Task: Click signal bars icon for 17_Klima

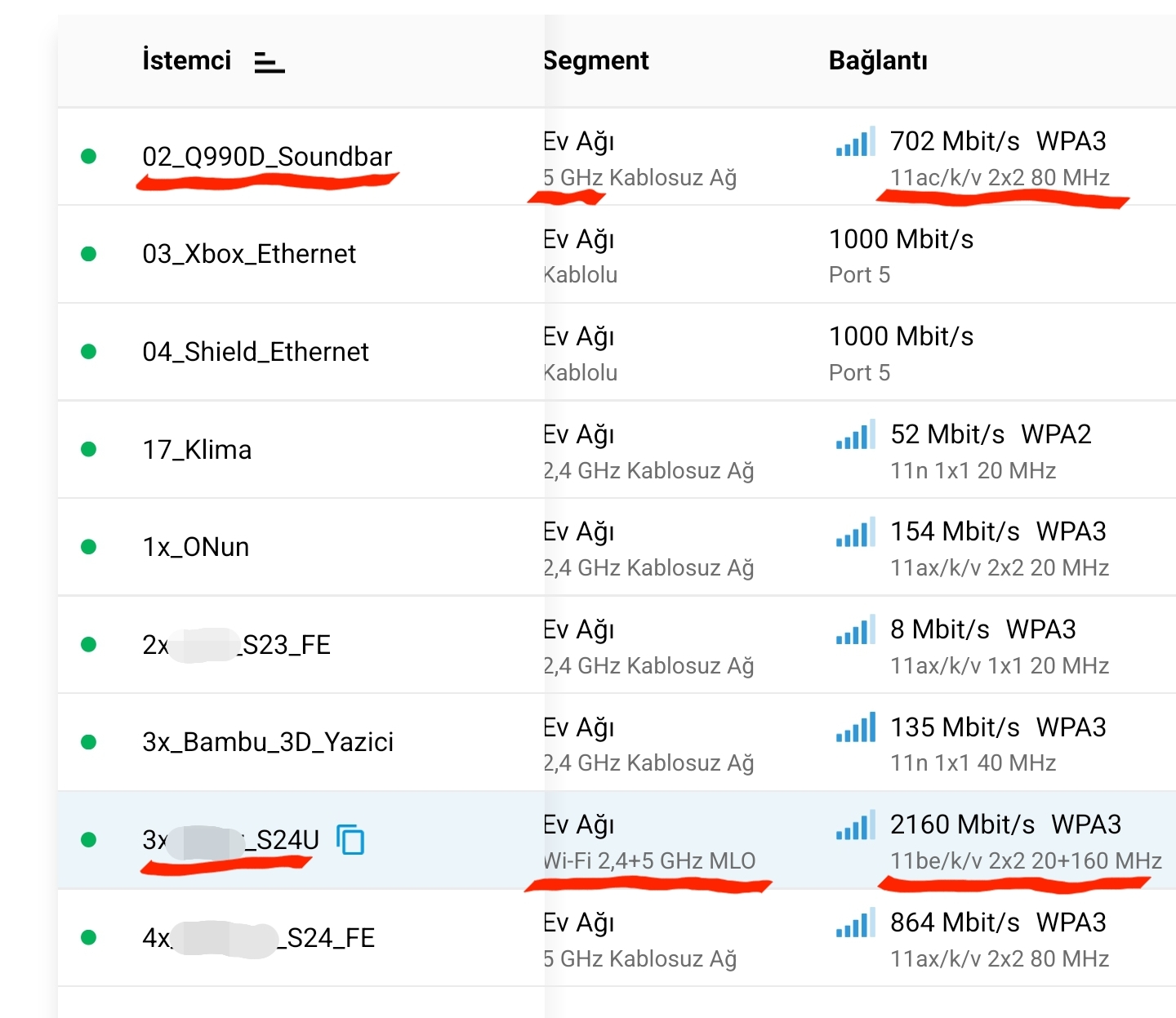Action: [855, 434]
